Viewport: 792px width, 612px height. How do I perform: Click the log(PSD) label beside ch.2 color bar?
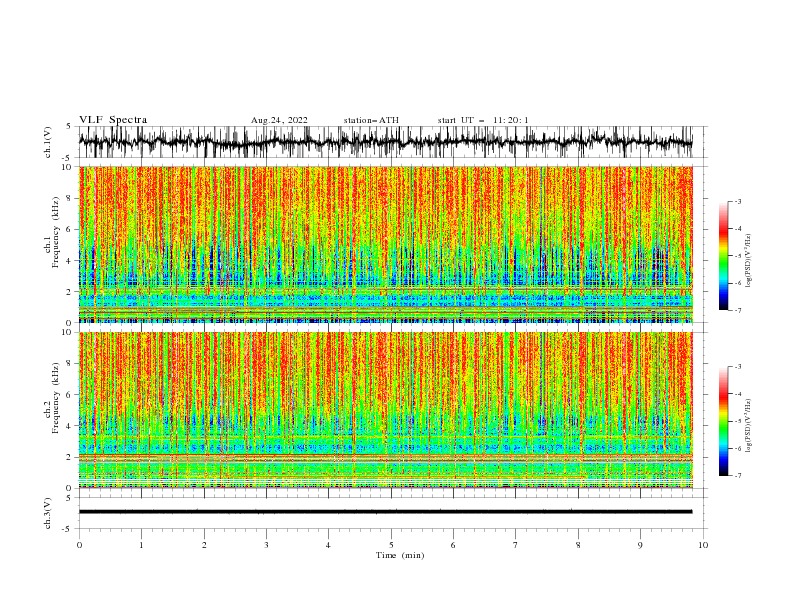749,425
